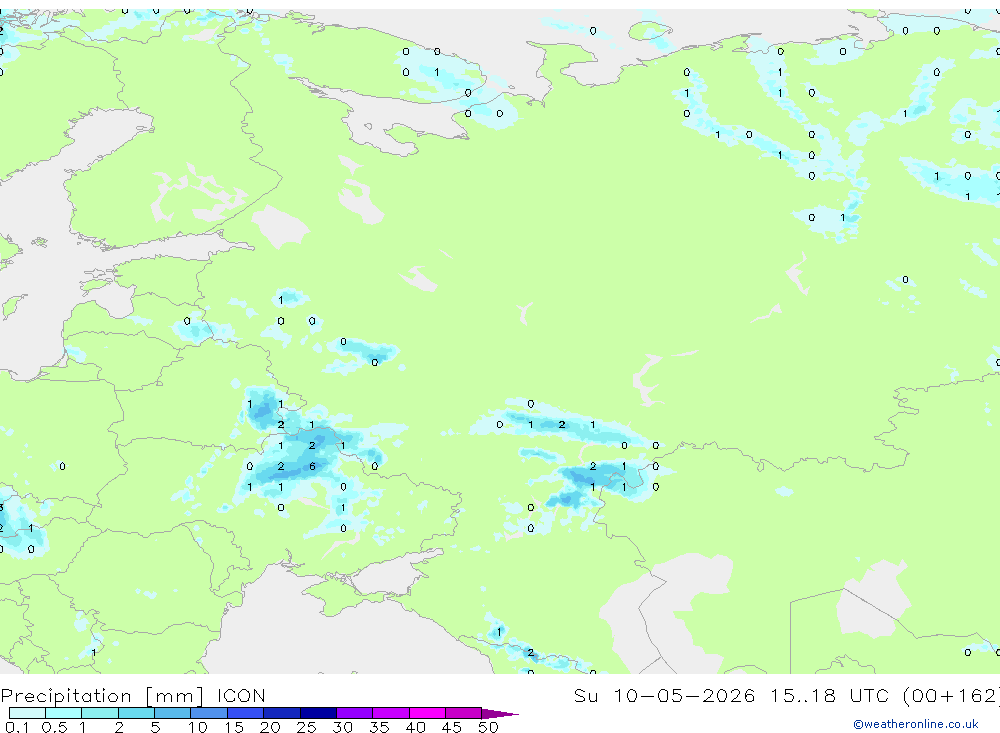Choose the 25–30 mm navy legend swatch
The image size is (1000, 733).
click(318, 713)
